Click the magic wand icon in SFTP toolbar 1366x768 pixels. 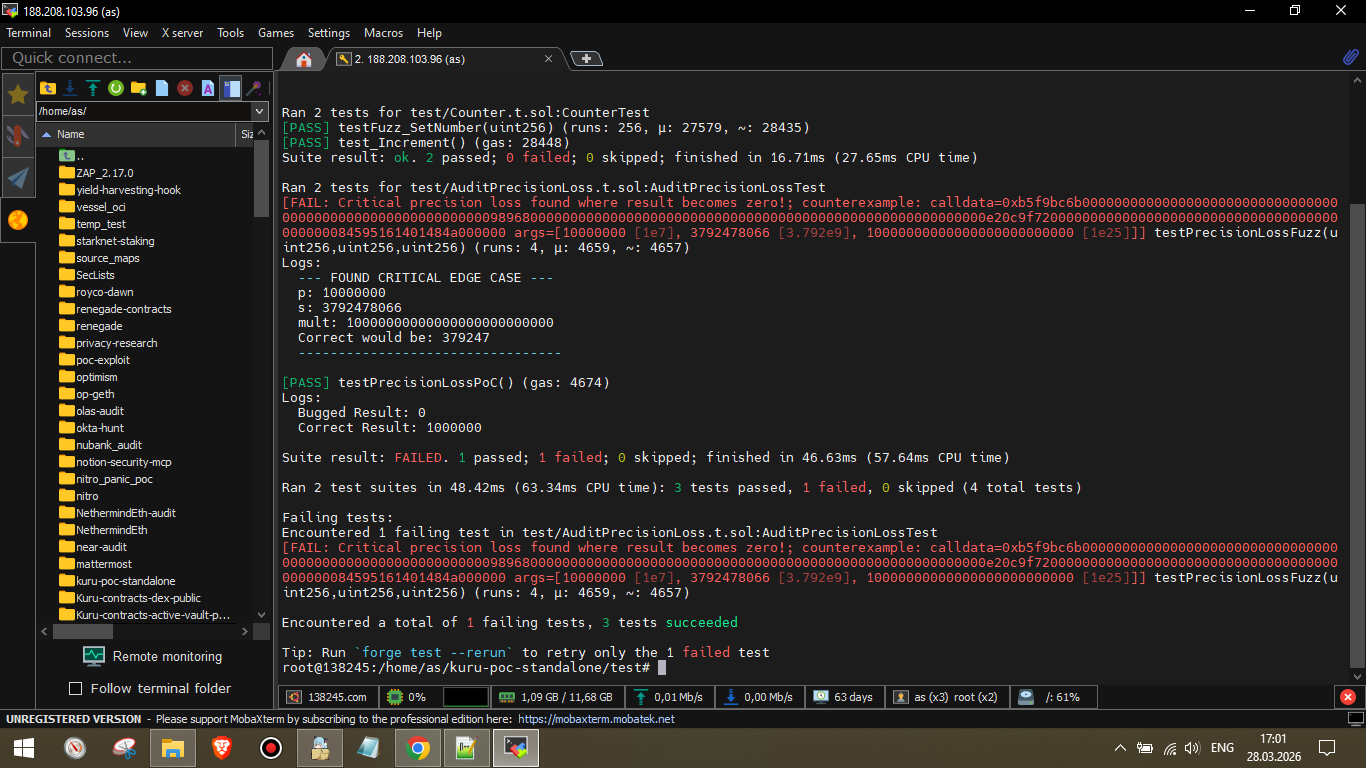pyautogui.click(x=254, y=88)
